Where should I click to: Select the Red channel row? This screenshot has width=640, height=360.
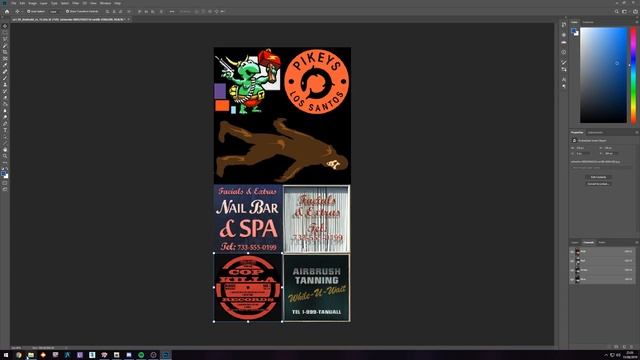tap(602, 261)
